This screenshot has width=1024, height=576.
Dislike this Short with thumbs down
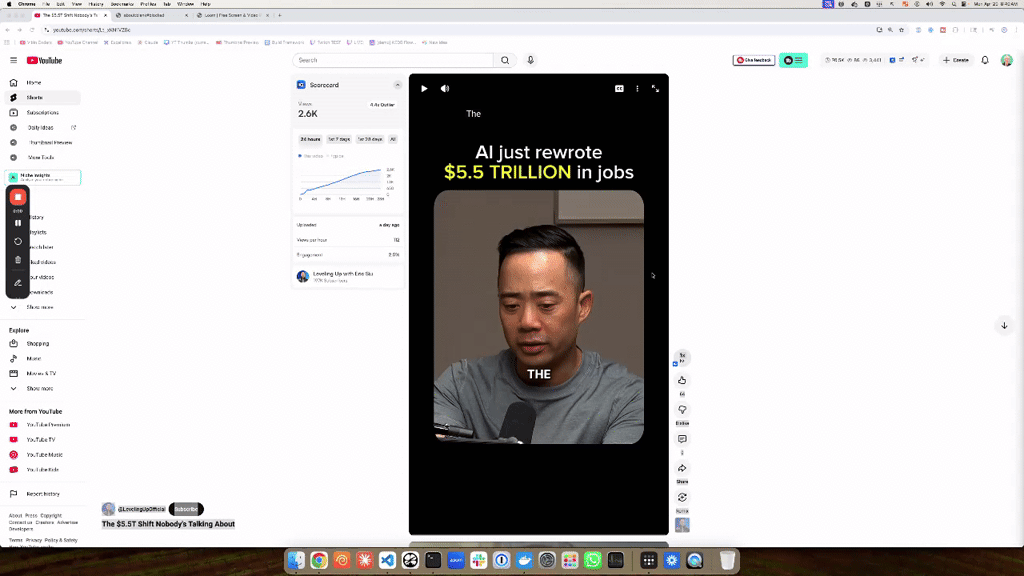[x=682, y=409]
